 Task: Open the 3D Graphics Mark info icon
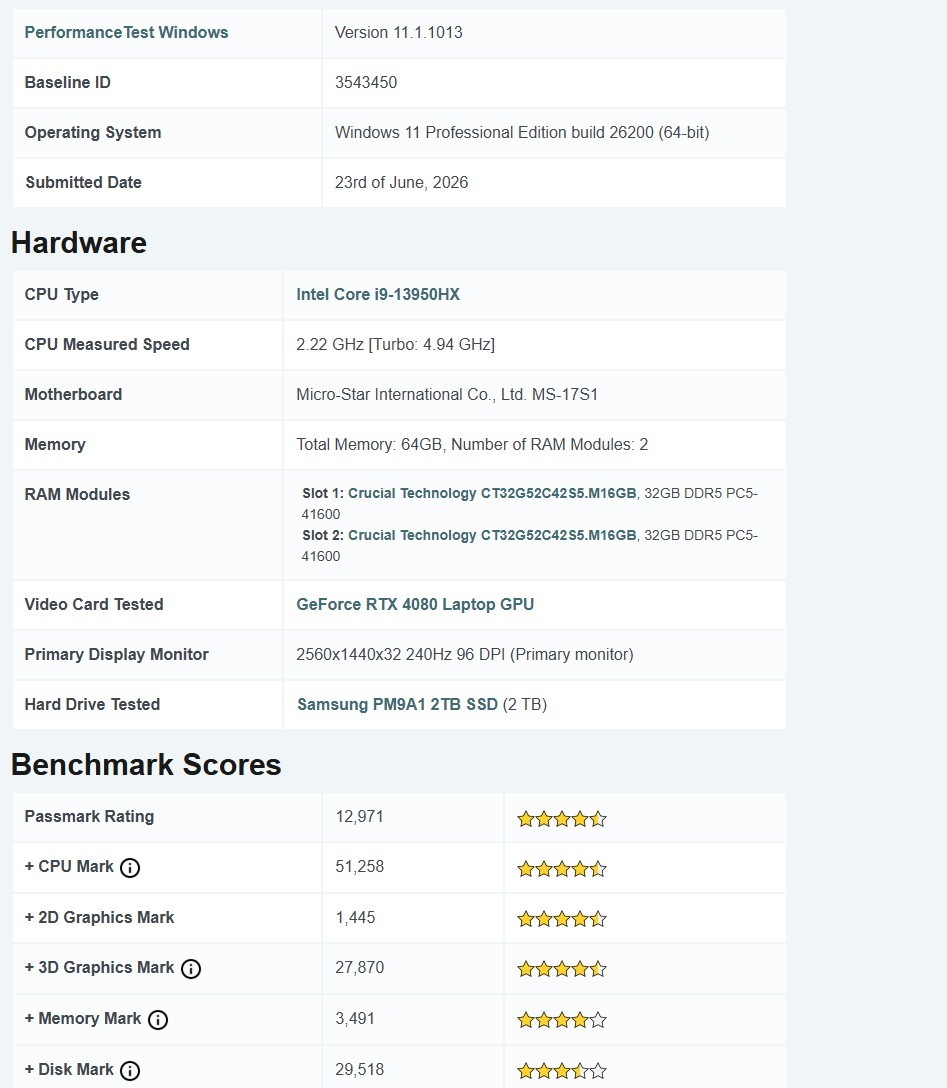(x=191, y=969)
